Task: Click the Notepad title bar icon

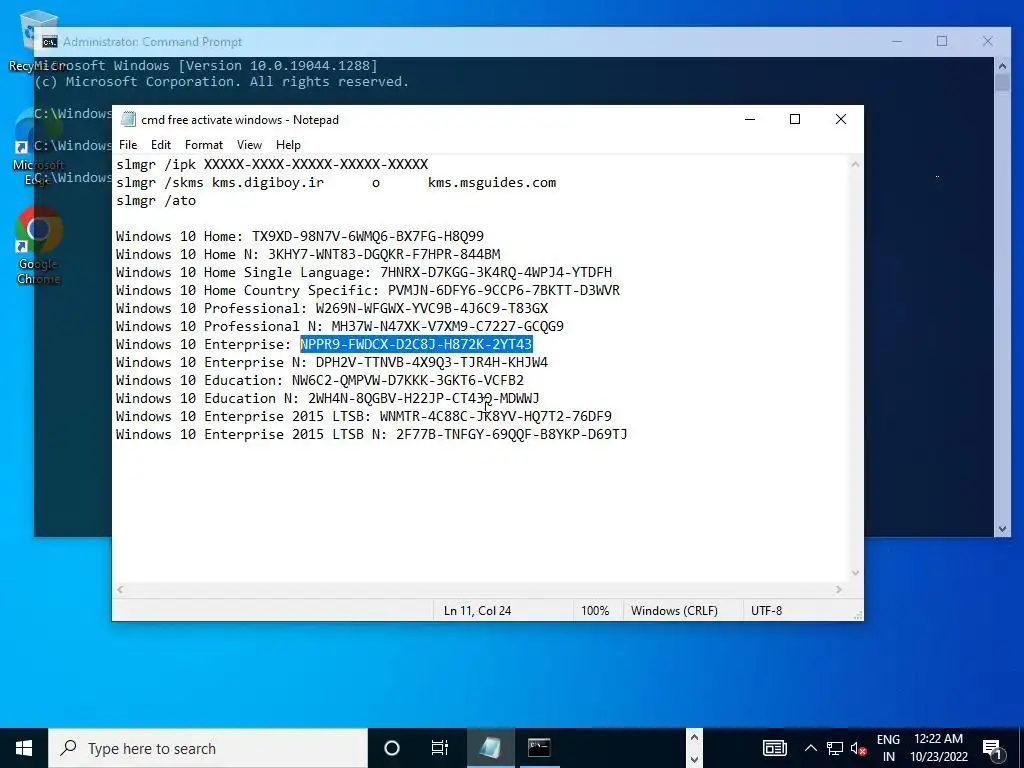Action: click(x=129, y=120)
